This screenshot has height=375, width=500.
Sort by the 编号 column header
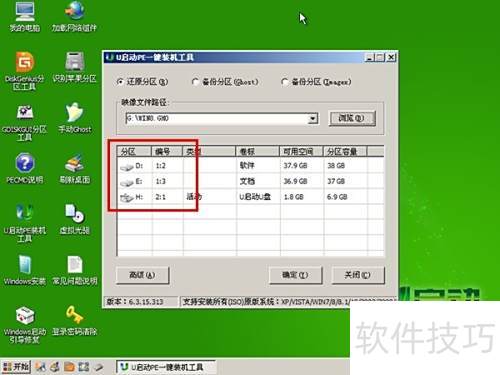pyautogui.click(x=167, y=152)
